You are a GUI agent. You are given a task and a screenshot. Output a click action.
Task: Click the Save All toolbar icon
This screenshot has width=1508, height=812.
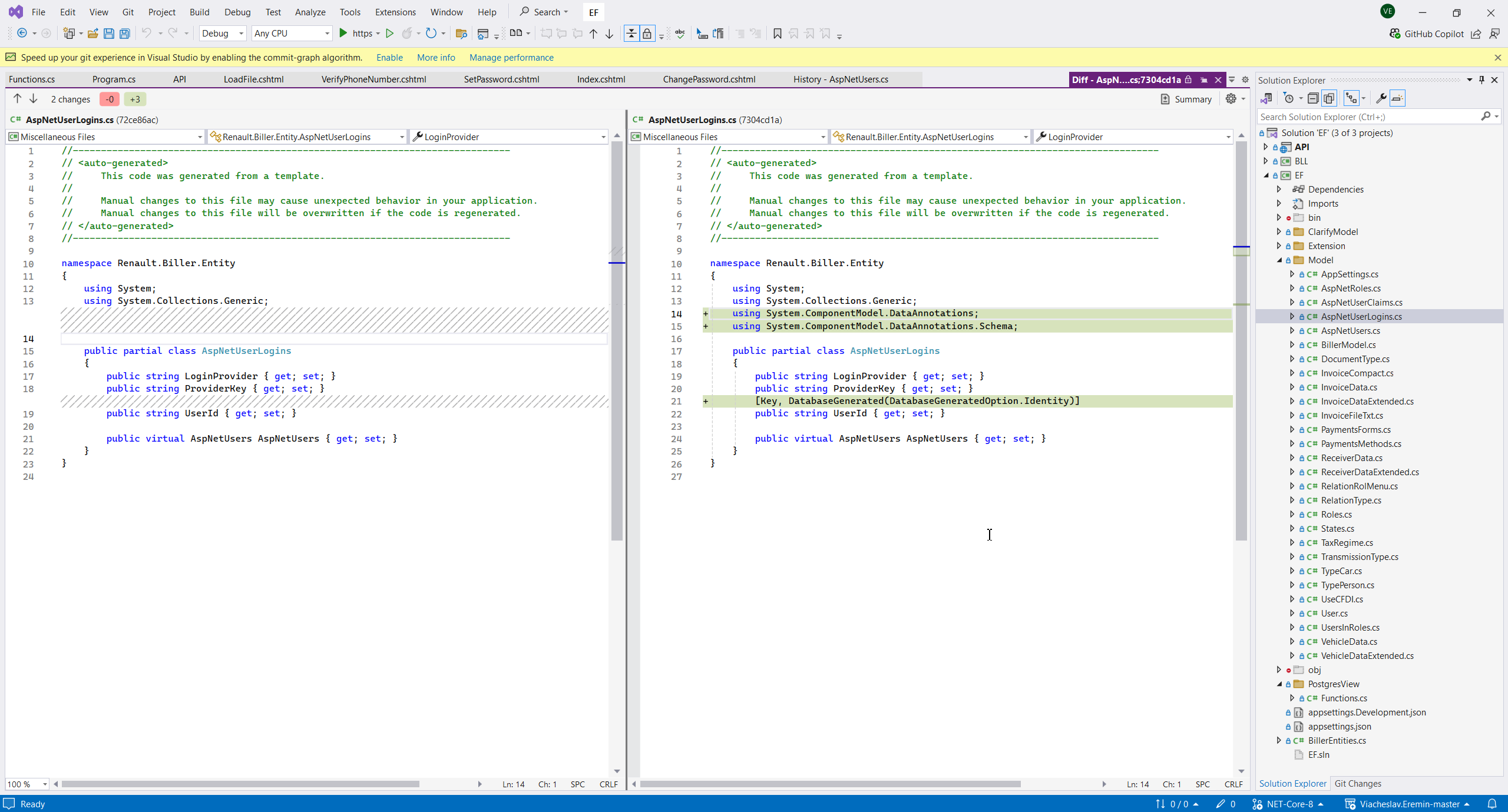(x=125, y=34)
